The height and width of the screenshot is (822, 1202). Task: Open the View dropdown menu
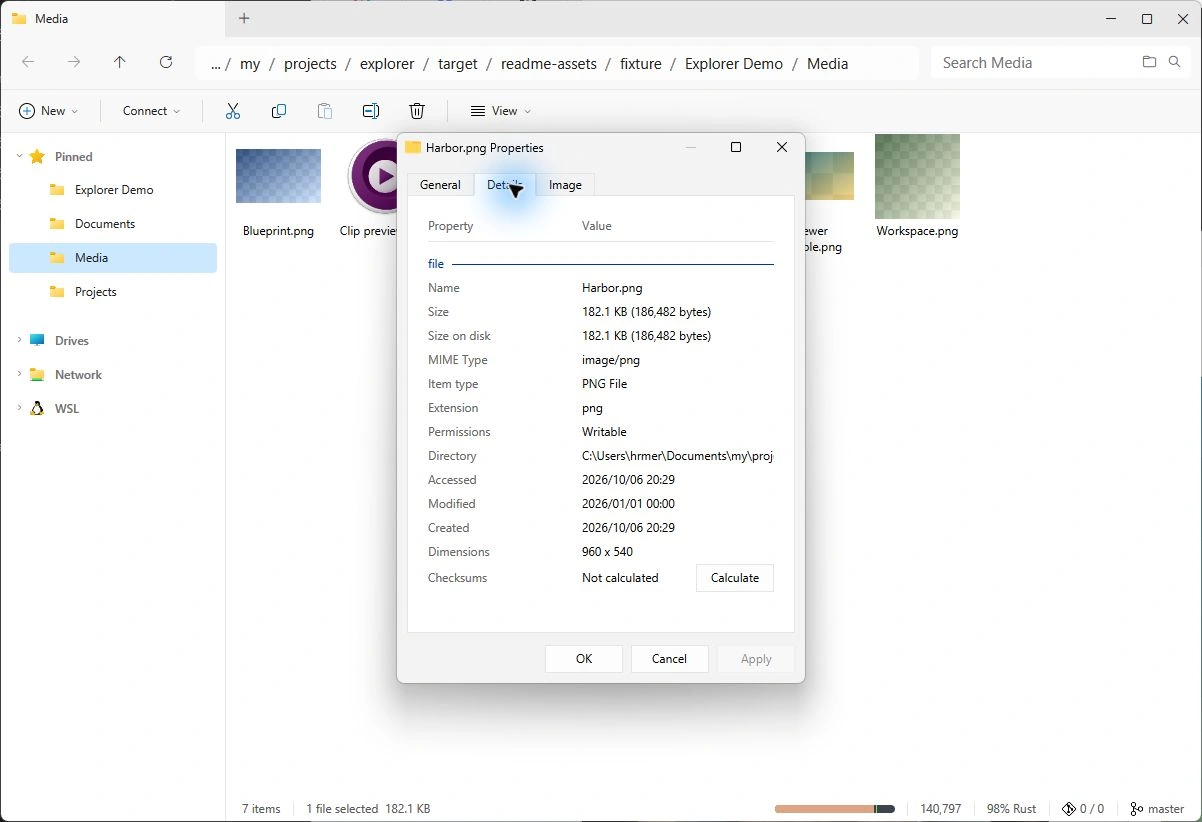click(500, 111)
